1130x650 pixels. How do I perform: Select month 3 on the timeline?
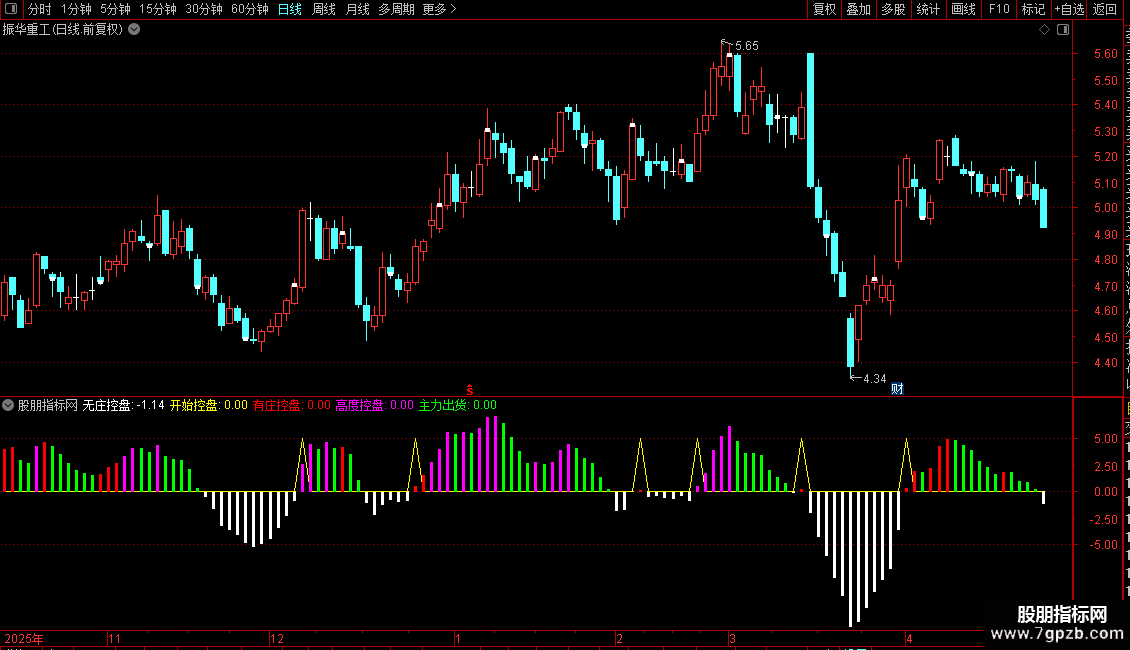732,638
